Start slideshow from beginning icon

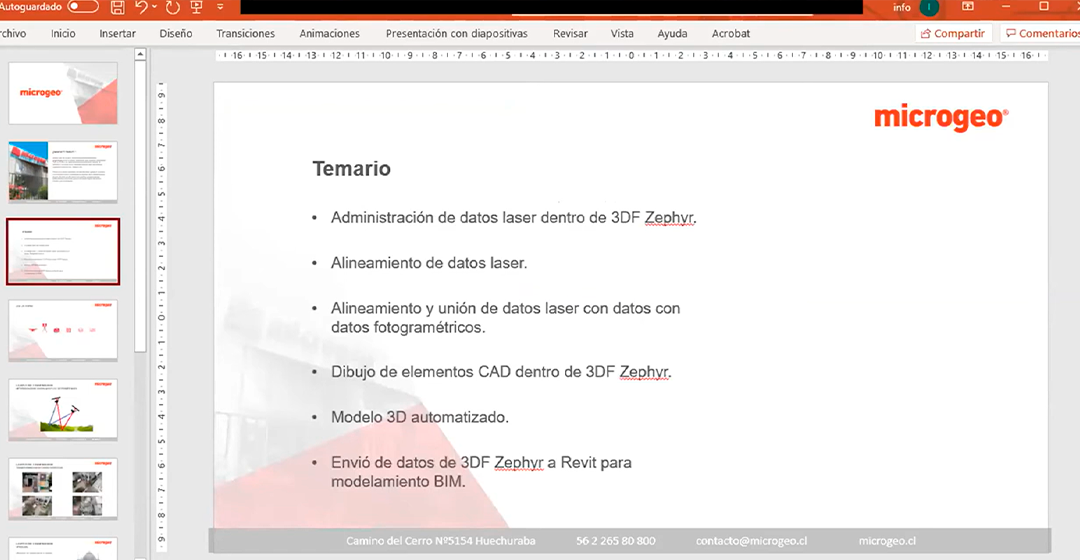click(x=196, y=8)
